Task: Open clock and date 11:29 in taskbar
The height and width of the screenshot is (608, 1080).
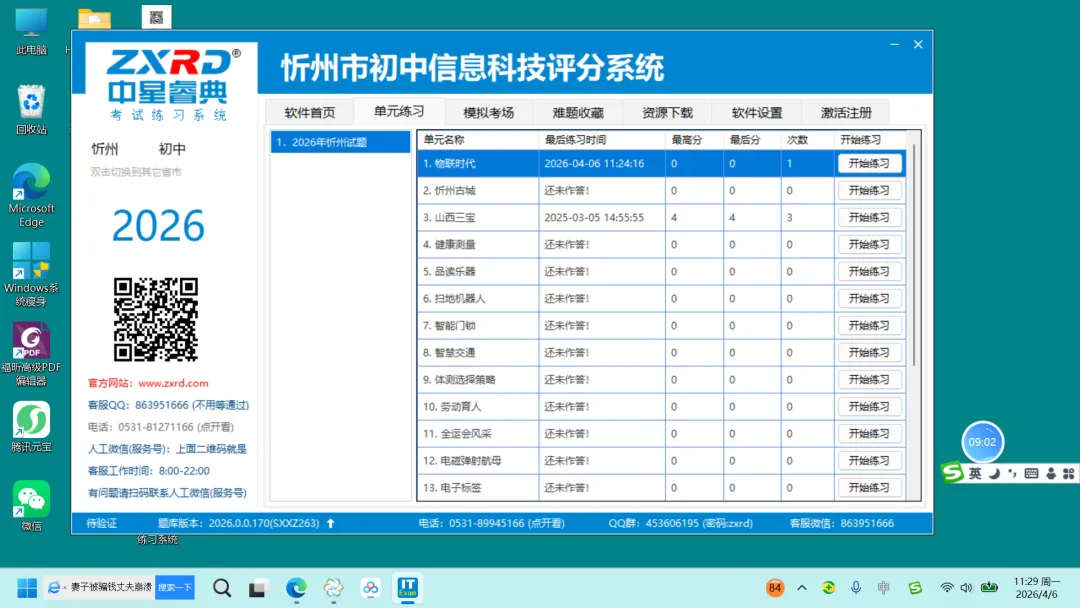Action: [1036, 588]
